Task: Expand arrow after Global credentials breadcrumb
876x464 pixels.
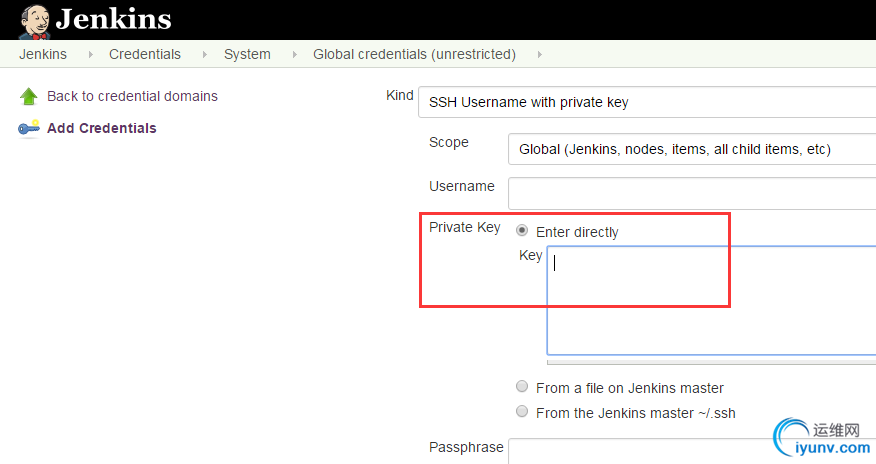Action: [539, 54]
